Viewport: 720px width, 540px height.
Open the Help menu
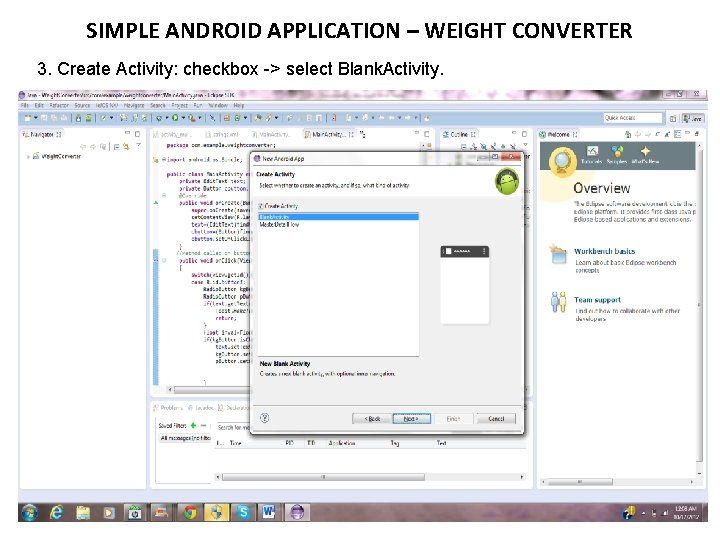coord(239,106)
